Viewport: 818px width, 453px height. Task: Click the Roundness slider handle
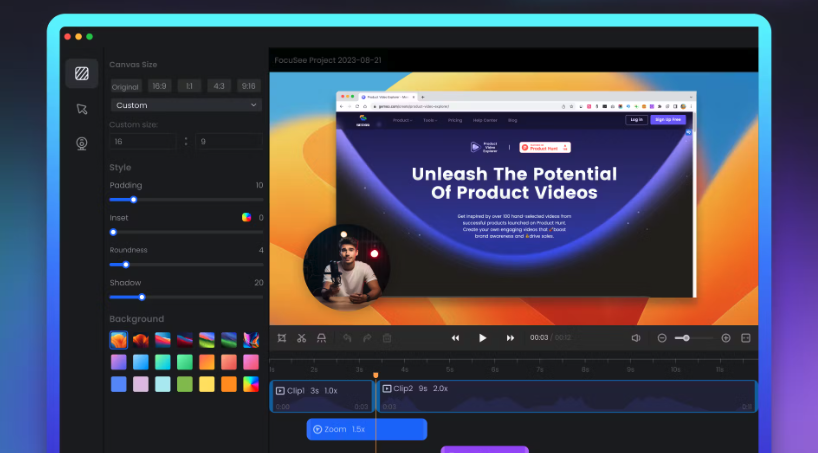click(126, 265)
